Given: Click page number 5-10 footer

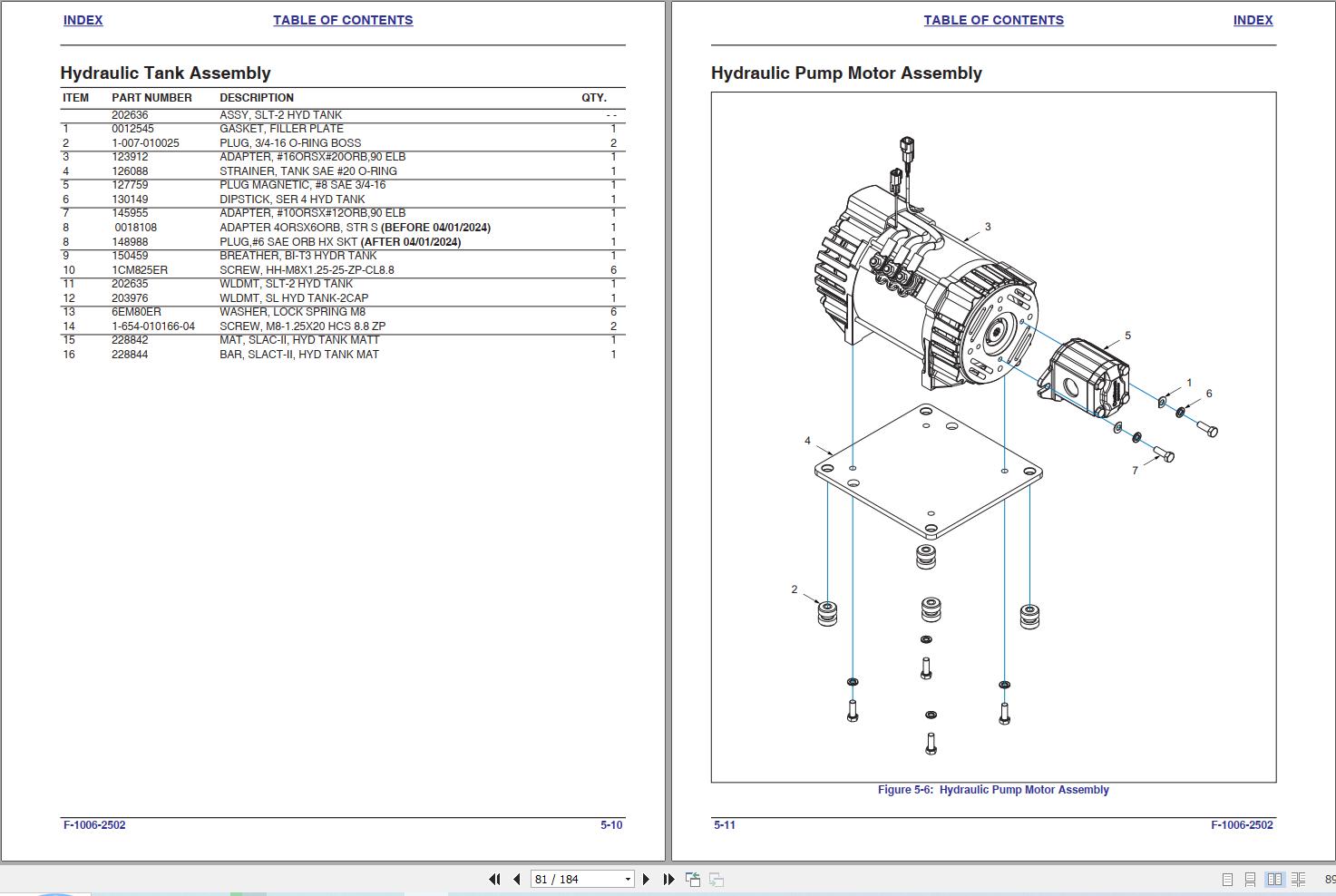Looking at the screenshot, I should coord(611,825).
